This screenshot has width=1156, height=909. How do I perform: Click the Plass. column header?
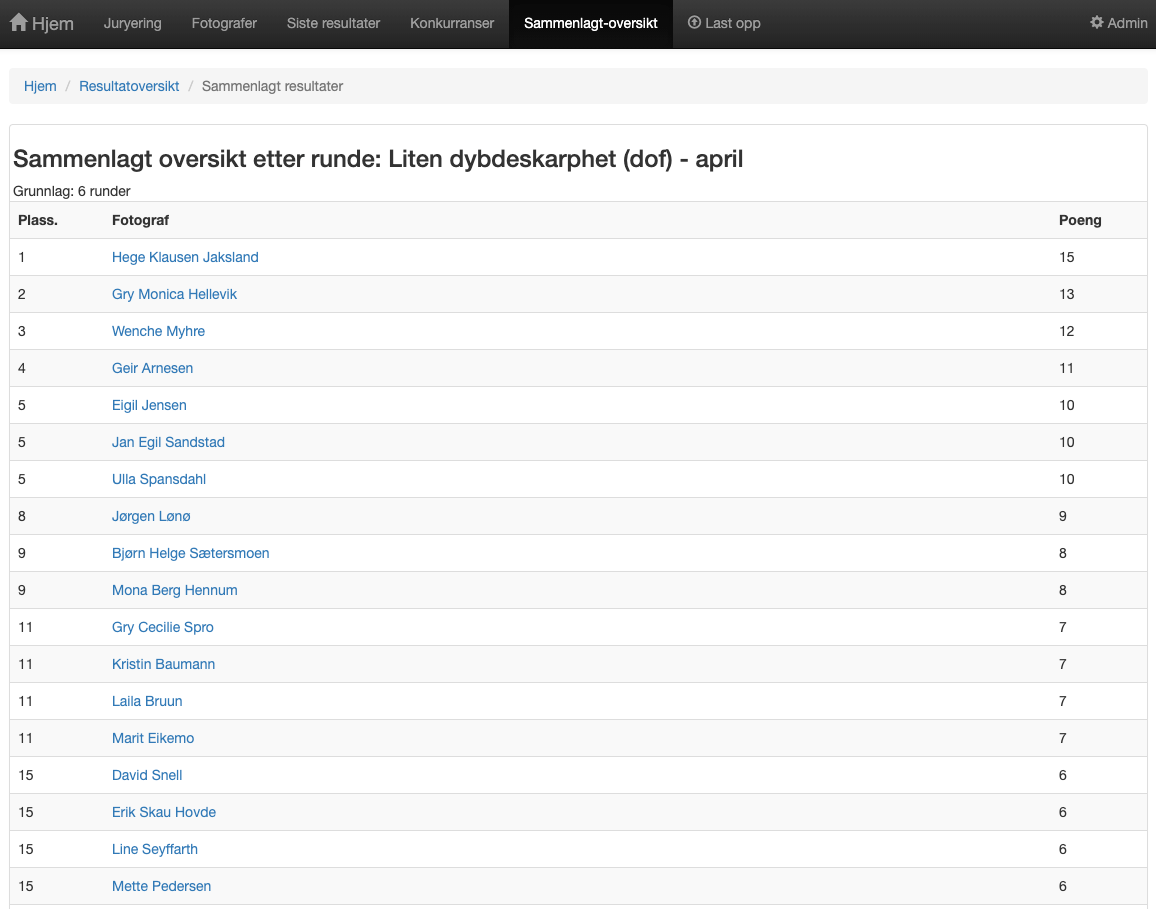tap(38, 220)
